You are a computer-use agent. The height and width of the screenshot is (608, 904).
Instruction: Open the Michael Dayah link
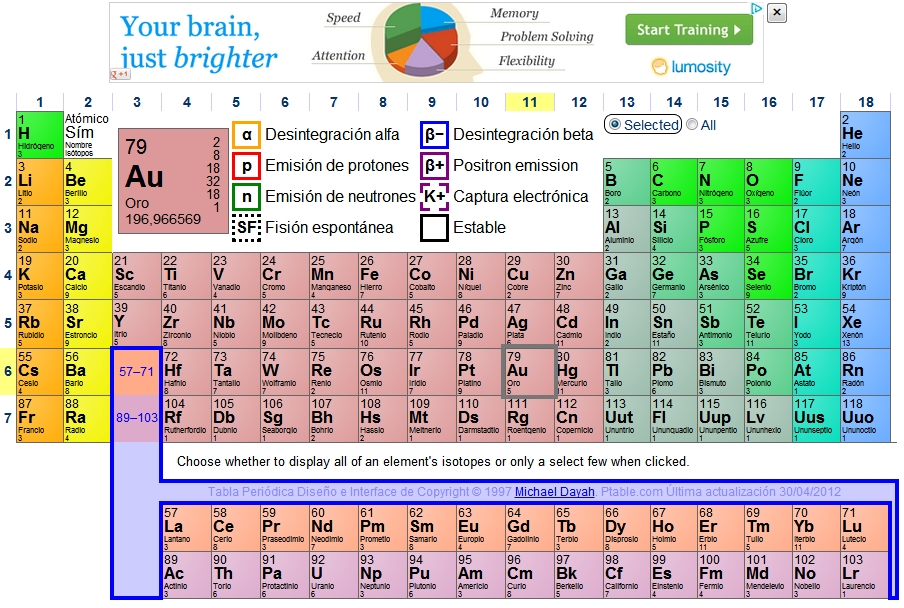[554, 492]
